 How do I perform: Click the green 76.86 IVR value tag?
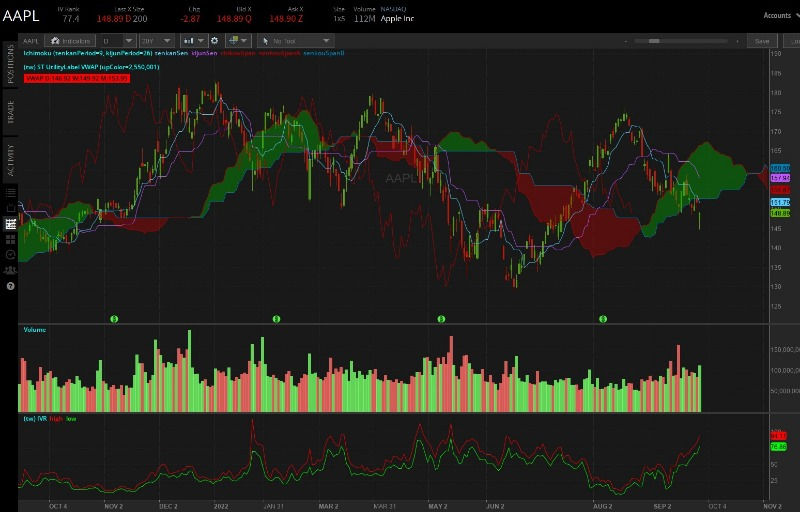point(779,447)
